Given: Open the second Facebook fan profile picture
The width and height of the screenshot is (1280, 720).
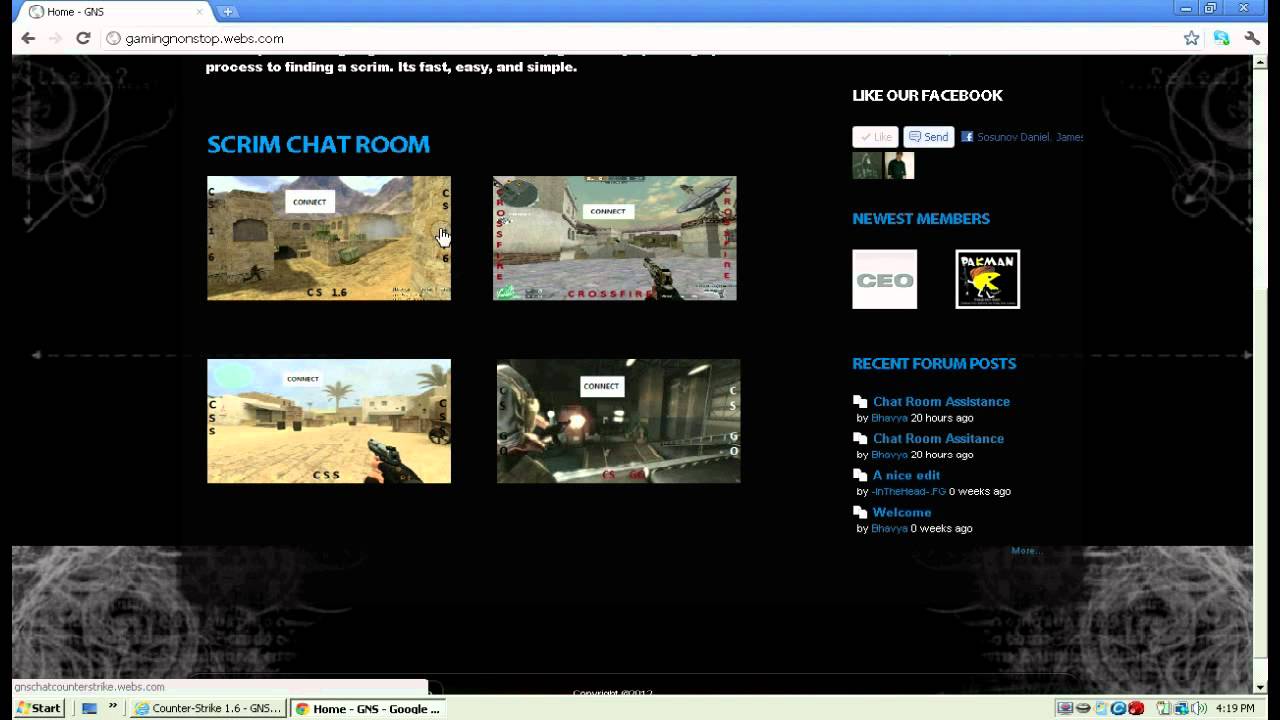Looking at the screenshot, I should pyautogui.click(x=899, y=165).
